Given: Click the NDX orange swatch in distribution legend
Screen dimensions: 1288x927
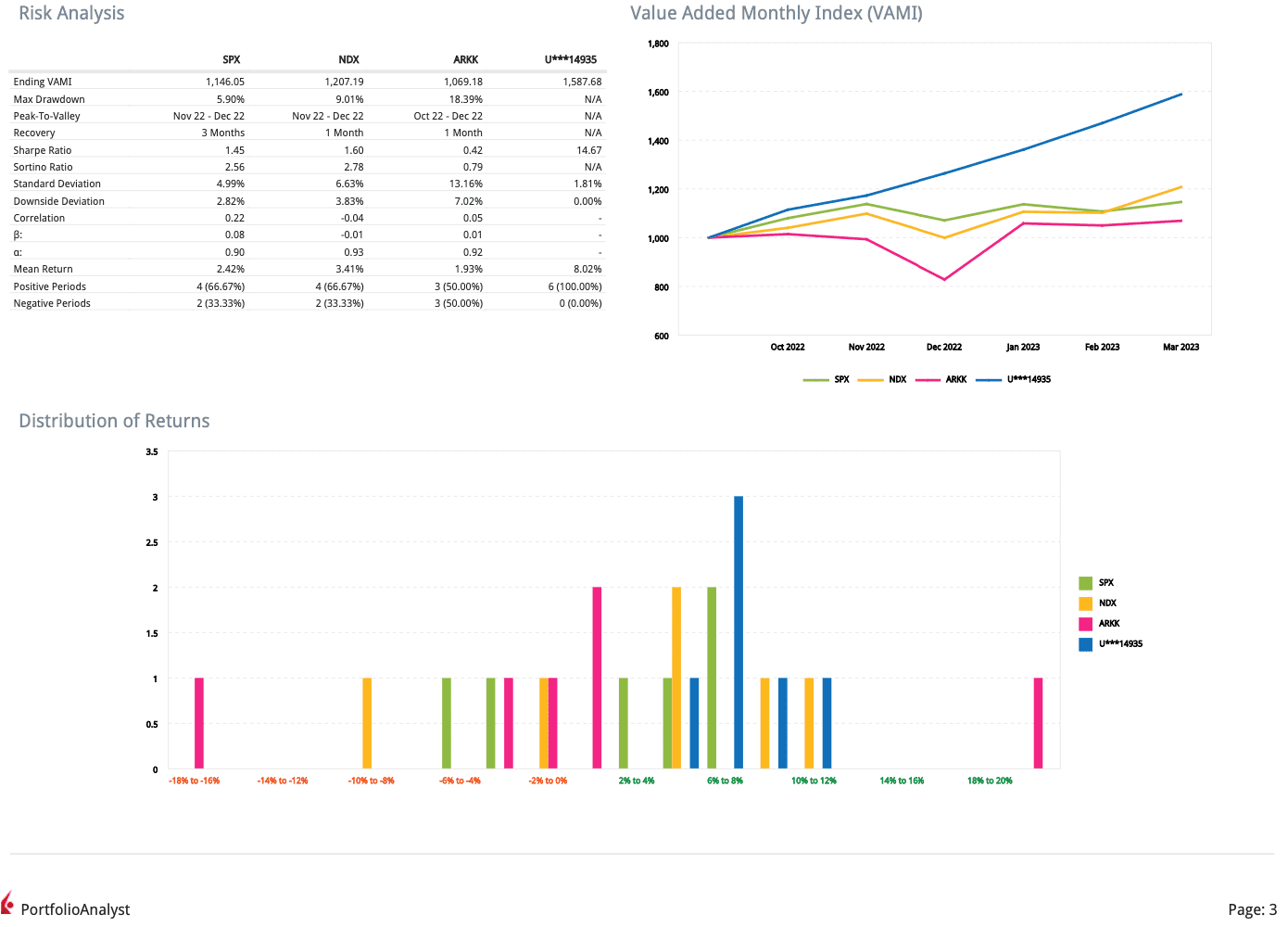Looking at the screenshot, I should [x=1085, y=603].
